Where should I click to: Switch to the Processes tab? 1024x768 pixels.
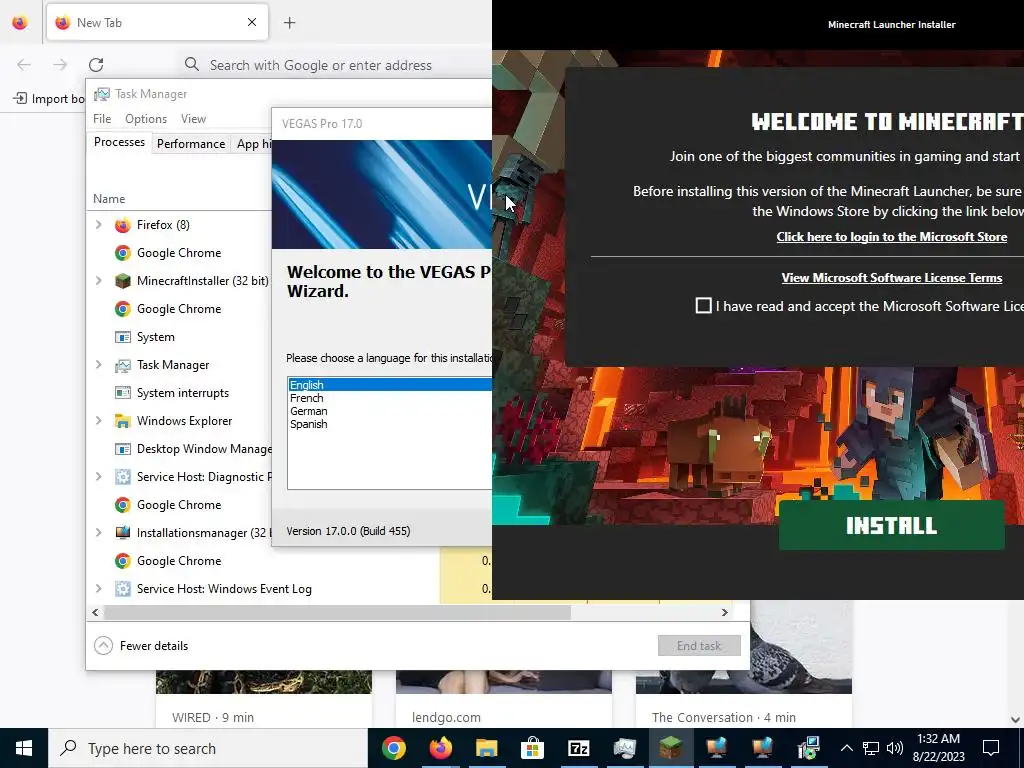[120, 142]
